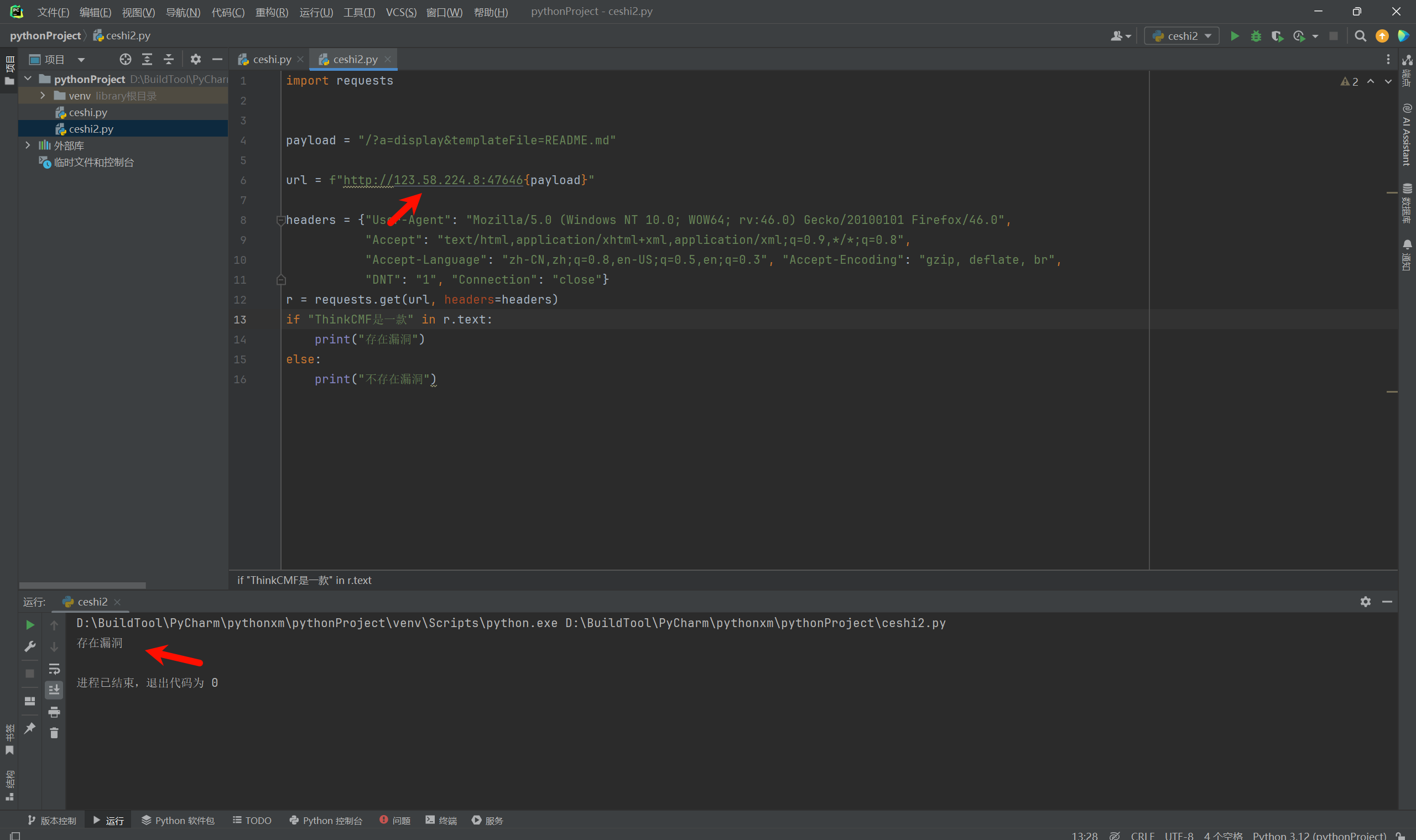Viewport: 1416px width, 840px height.
Task: Collapse the pythonProject root node
Action: [28, 79]
